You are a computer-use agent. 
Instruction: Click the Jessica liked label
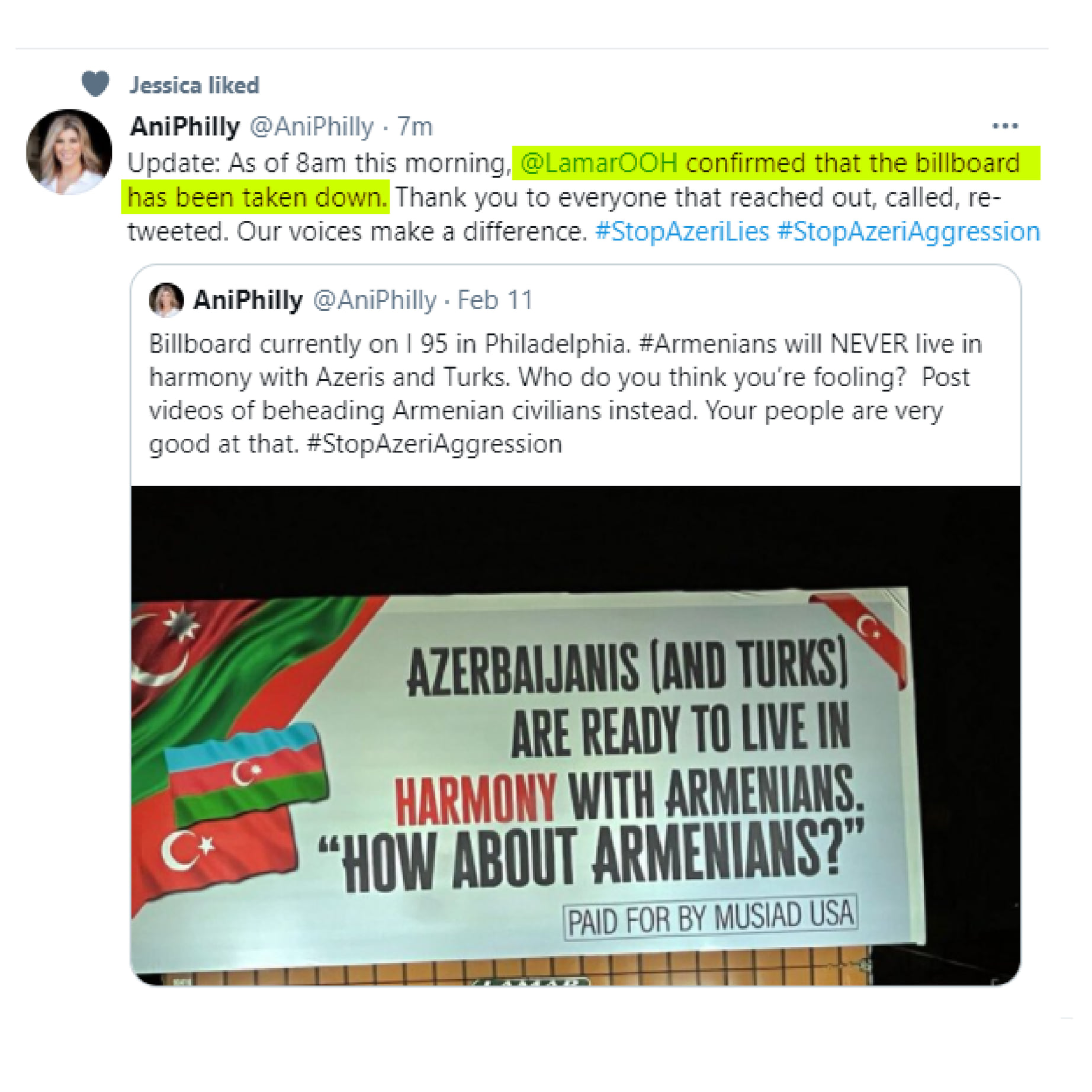point(194,85)
